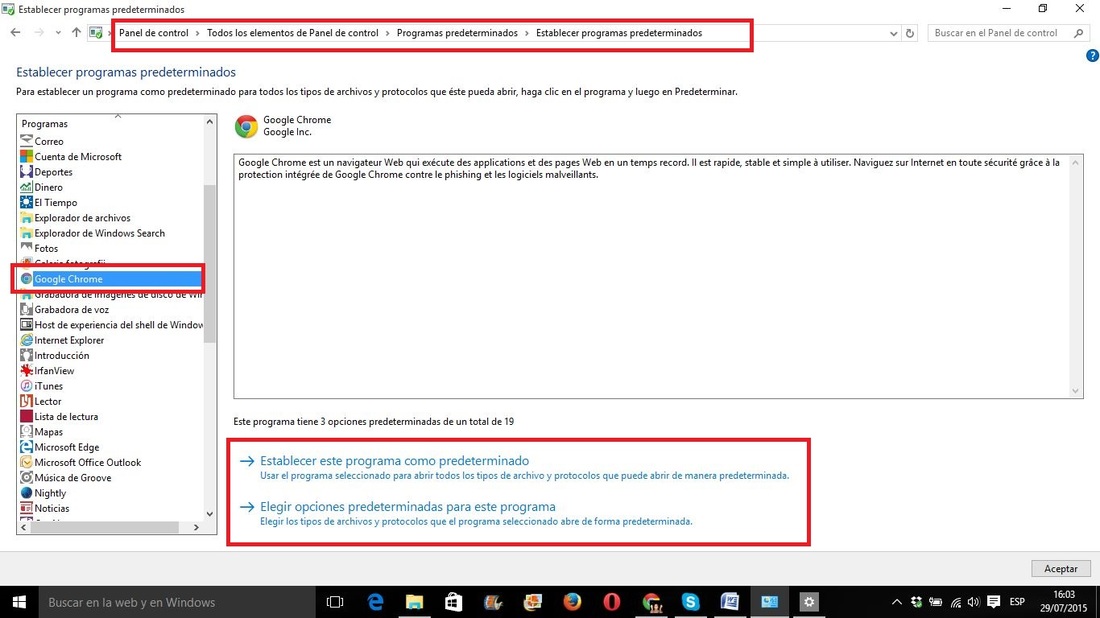
Task: Go up one level with up arrow
Action: click(76, 33)
